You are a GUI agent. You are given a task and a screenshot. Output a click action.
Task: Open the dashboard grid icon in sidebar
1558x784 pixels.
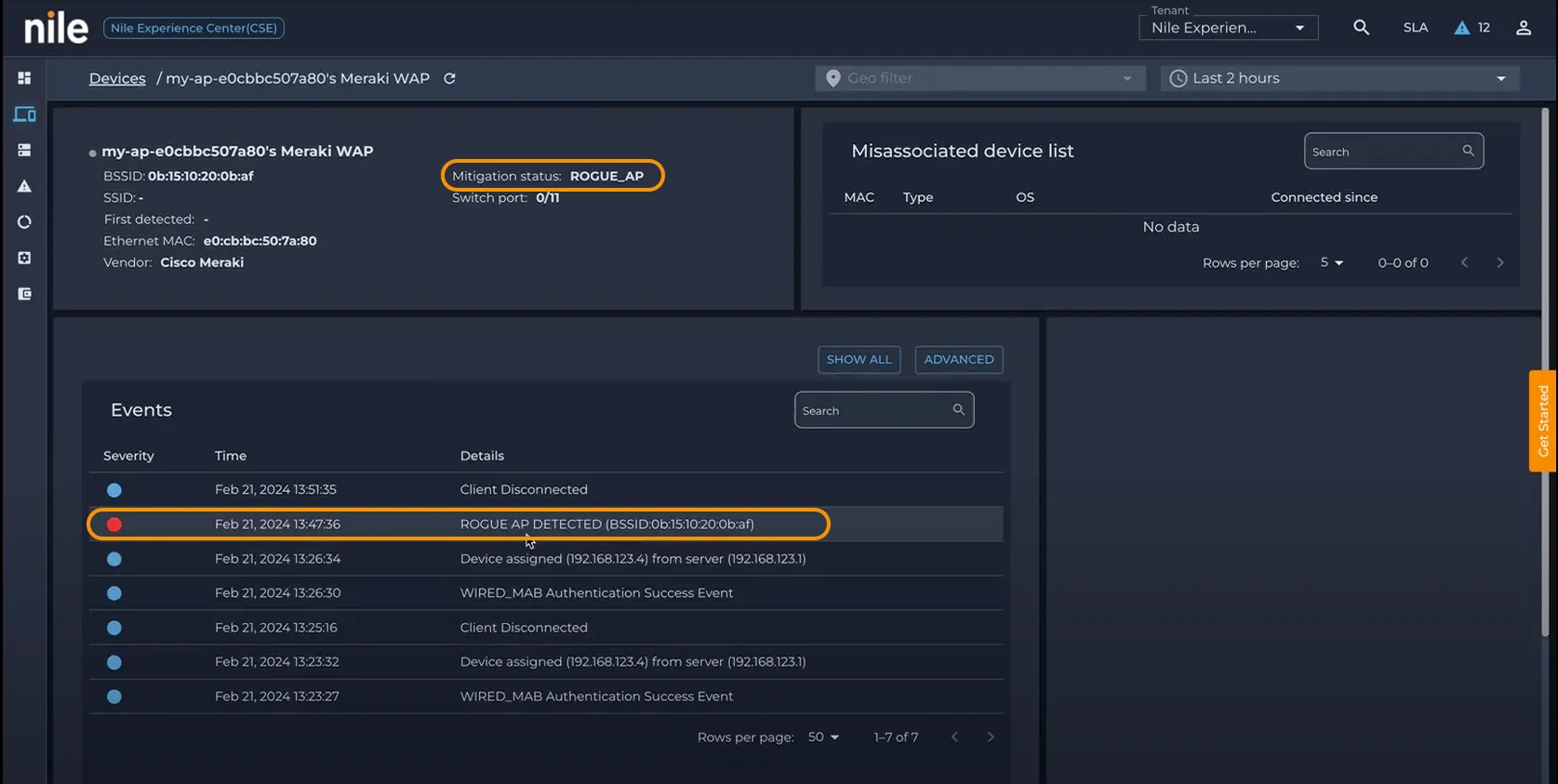point(24,78)
